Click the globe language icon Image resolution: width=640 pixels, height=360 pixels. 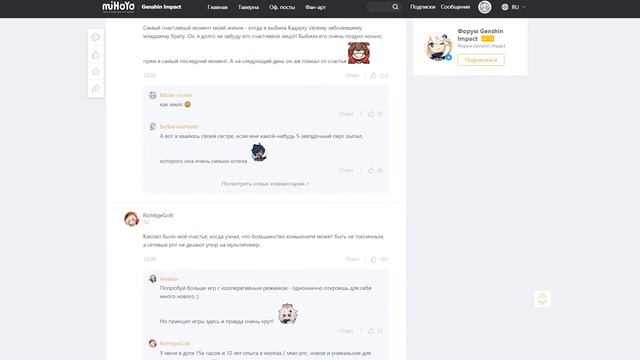click(505, 7)
